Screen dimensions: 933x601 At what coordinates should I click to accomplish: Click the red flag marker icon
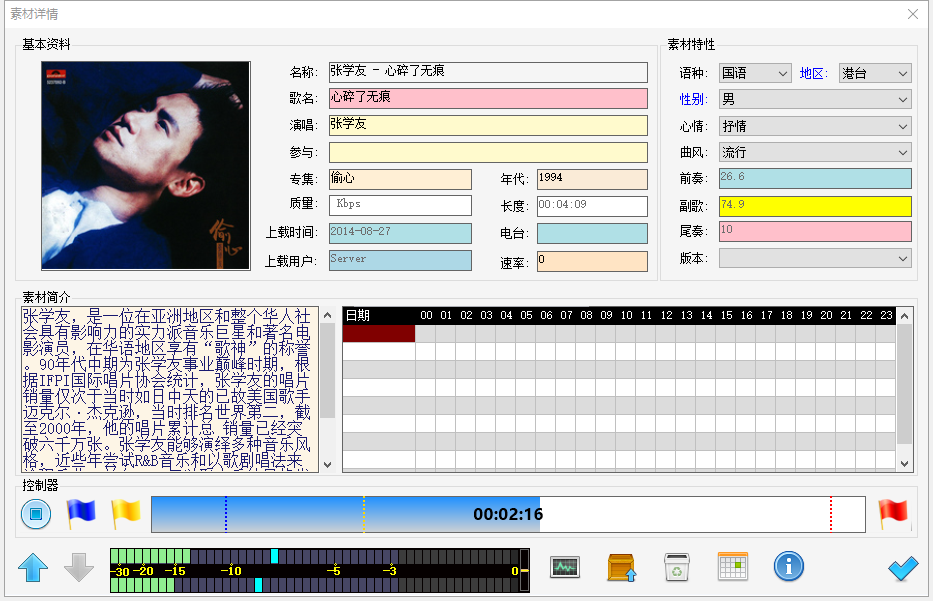tap(892, 514)
